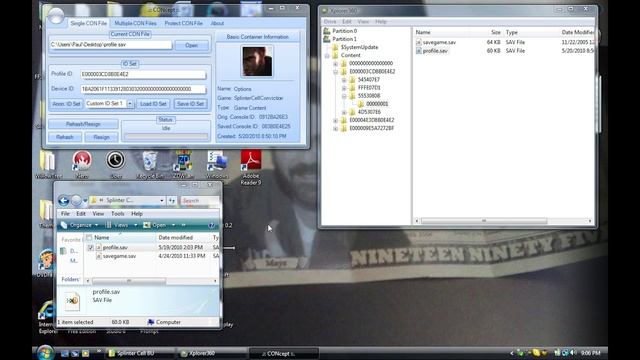Click the Profile ID input field
640x360 pixels.
(x=143, y=74)
